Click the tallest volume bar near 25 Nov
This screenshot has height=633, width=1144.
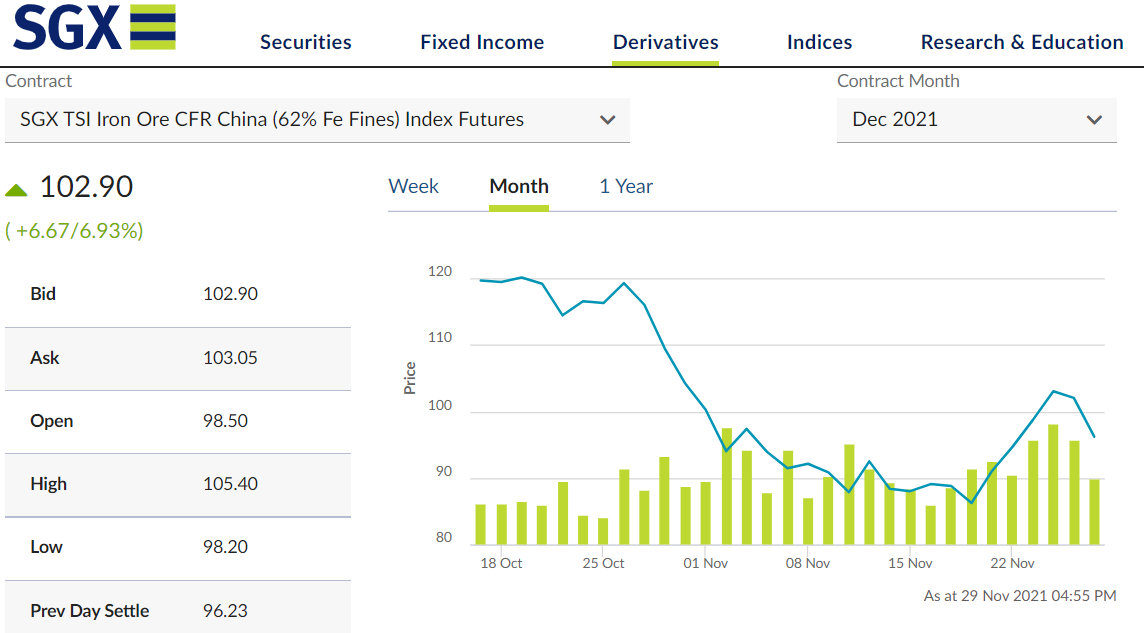pos(1053,485)
